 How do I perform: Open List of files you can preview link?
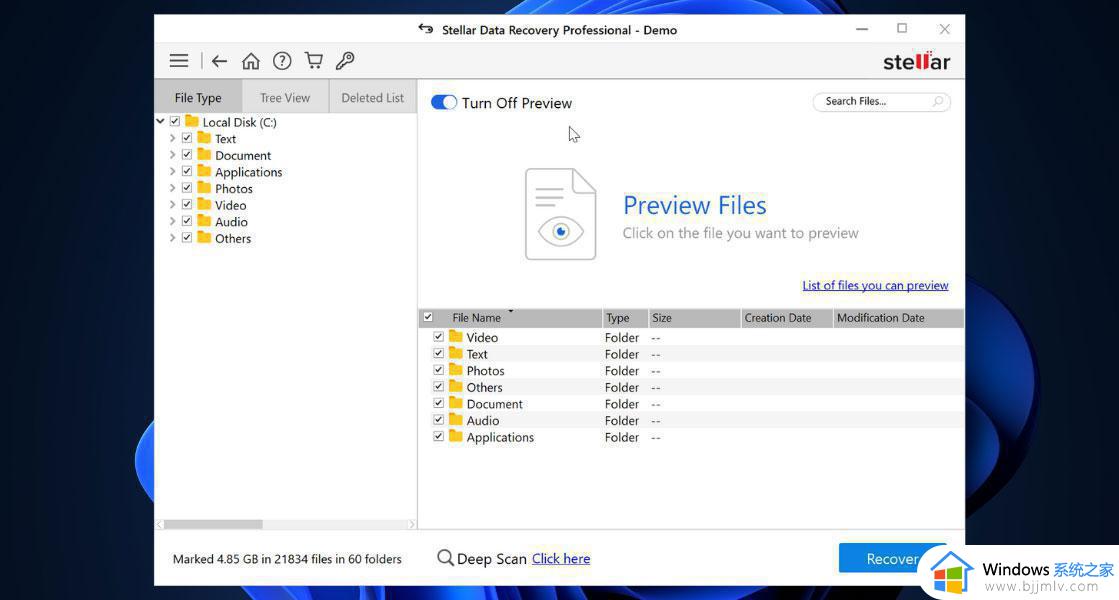[x=875, y=285]
